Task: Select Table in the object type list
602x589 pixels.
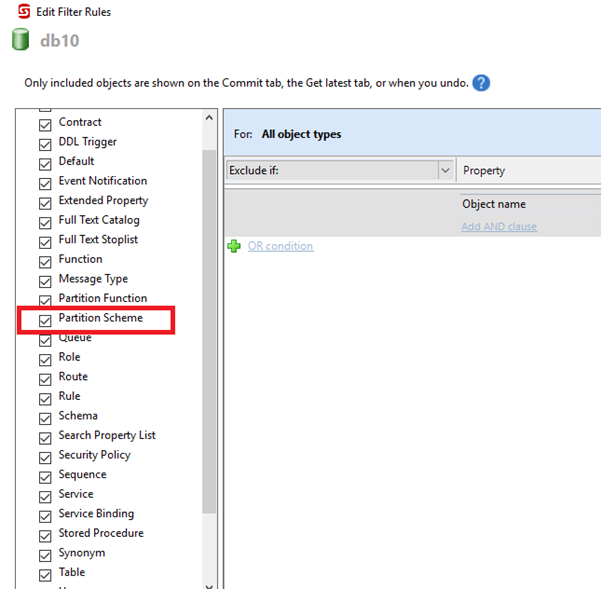Action: pos(71,573)
